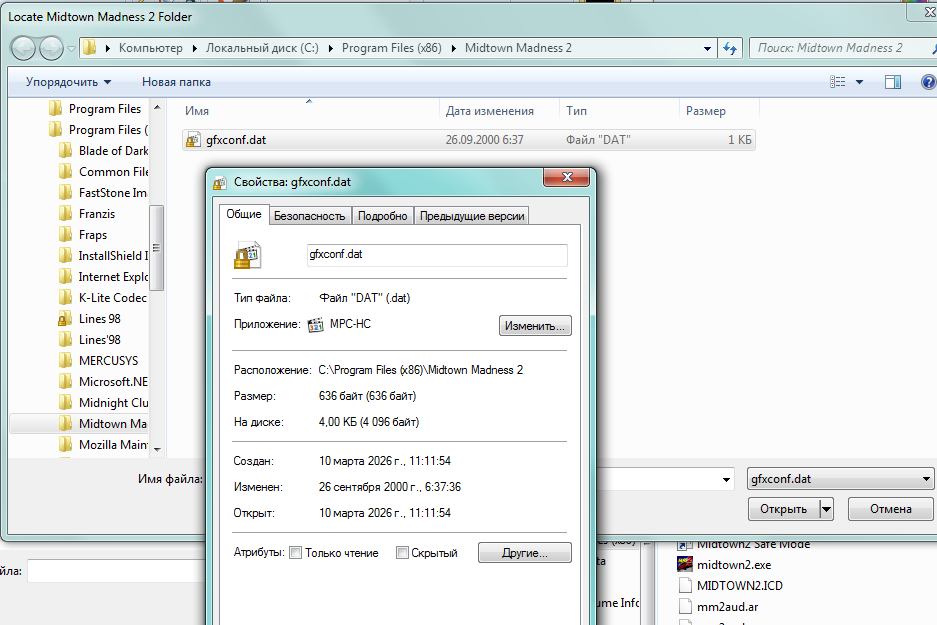Open the view options dropdown arrow

[x=859, y=82]
